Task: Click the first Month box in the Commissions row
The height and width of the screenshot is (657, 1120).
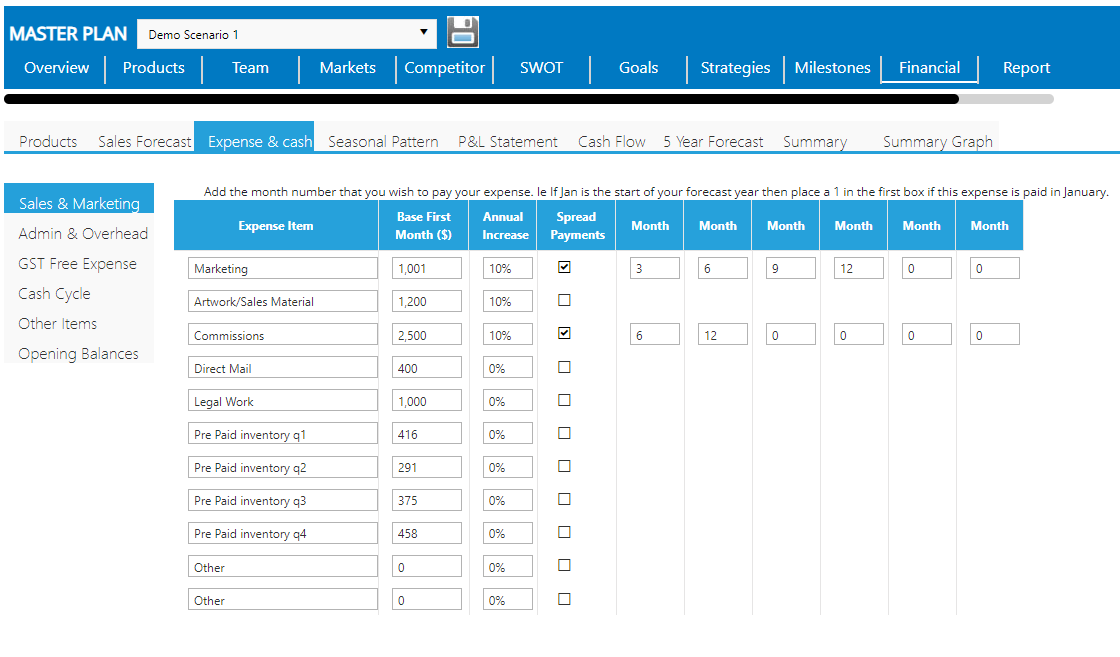Action: (x=654, y=333)
